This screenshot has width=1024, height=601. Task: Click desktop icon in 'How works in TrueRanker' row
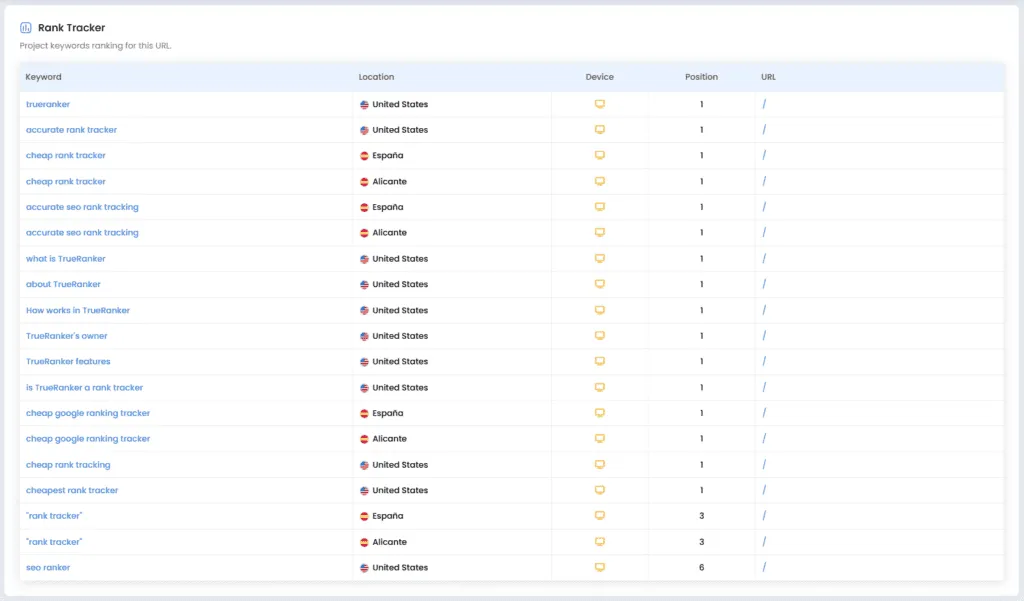[x=600, y=310]
